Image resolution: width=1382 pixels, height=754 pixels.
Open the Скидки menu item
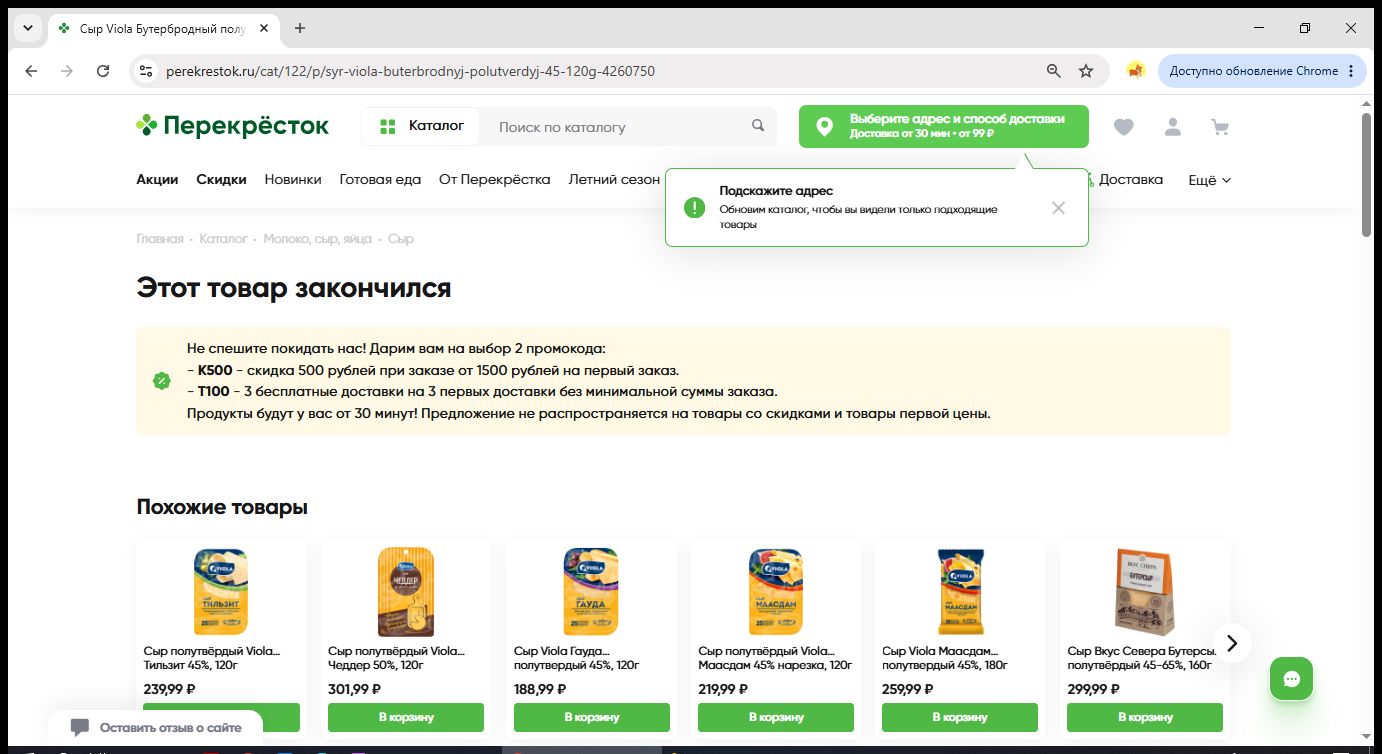[x=221, y=180]
